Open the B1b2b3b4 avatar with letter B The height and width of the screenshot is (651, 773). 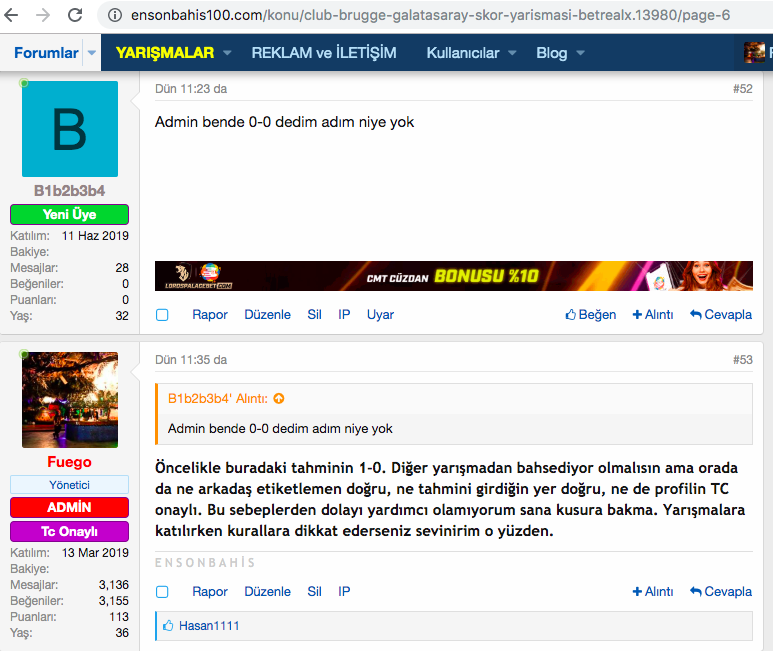pos(70,129)
